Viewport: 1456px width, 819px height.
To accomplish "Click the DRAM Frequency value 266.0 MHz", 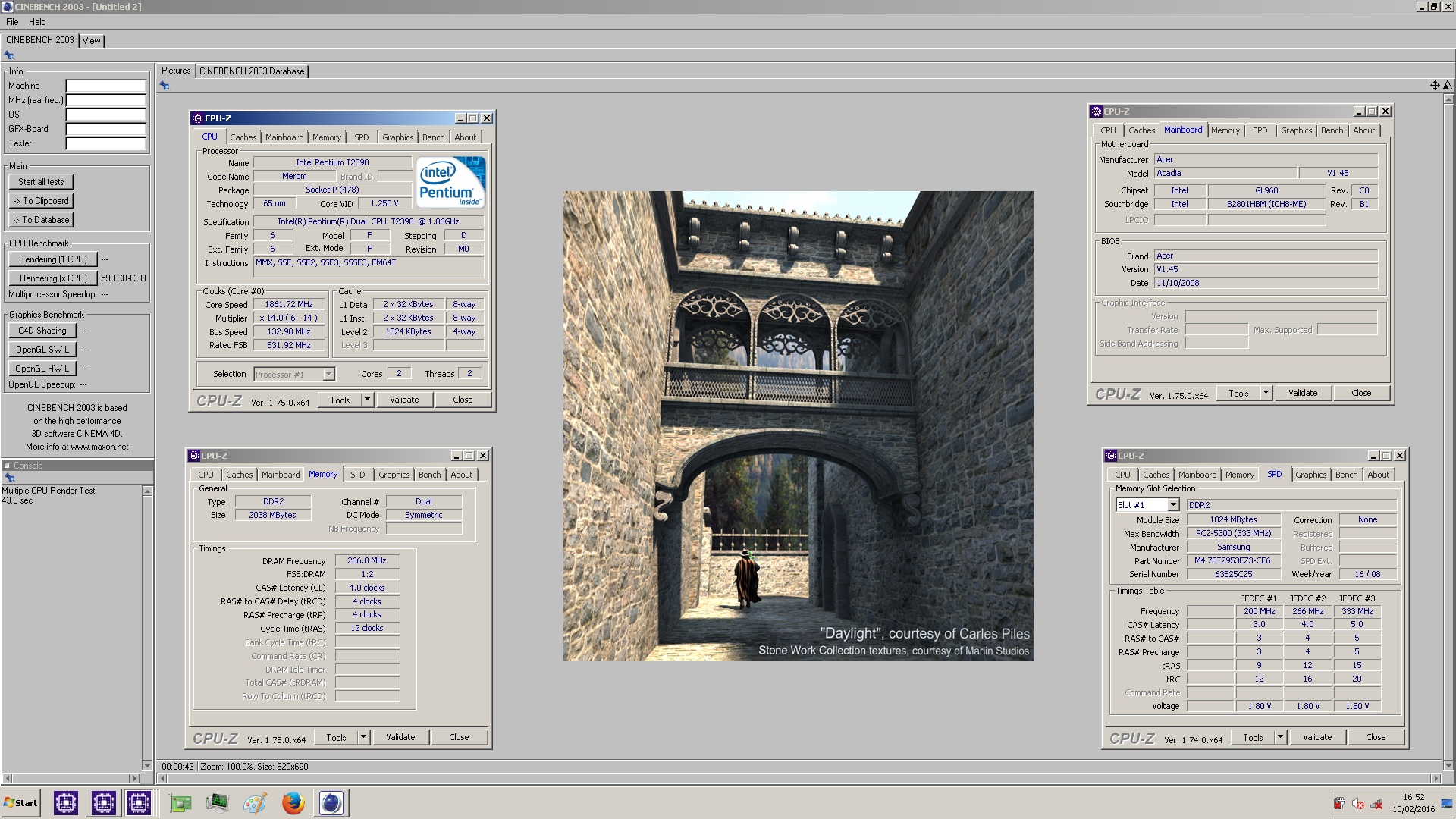I will (367, 560).
